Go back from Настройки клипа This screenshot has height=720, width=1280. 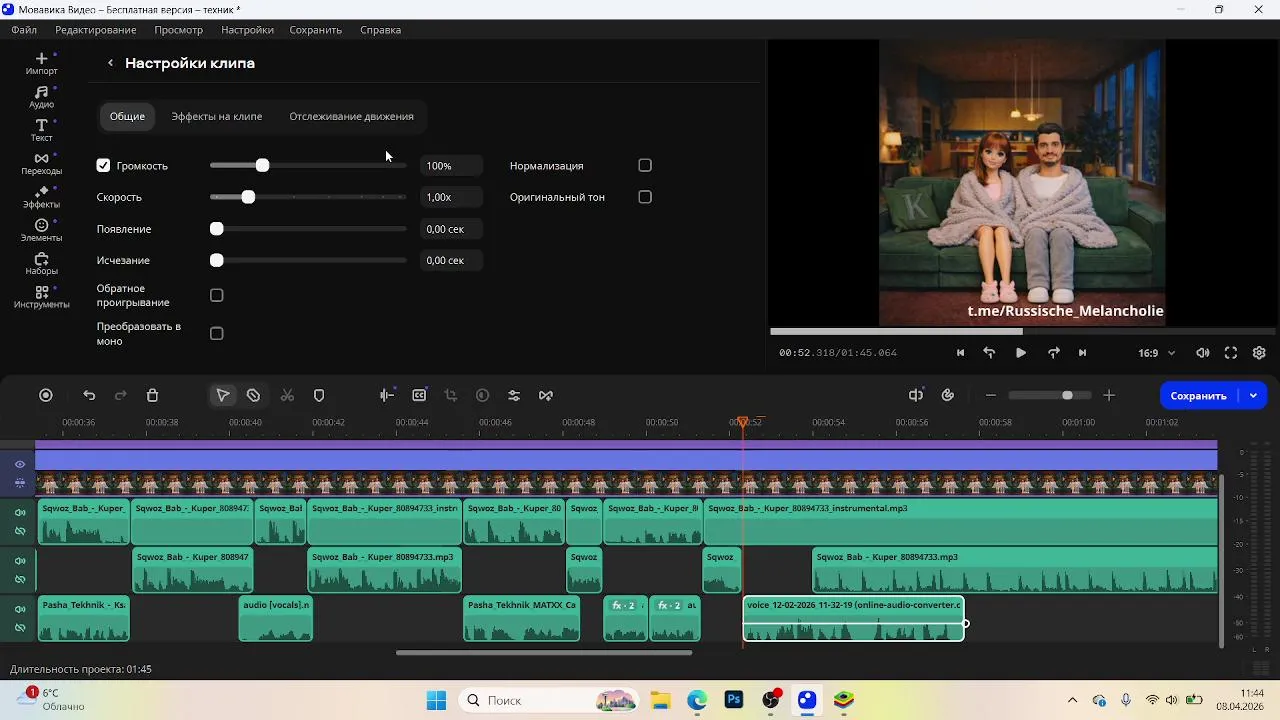coord(110,63)
